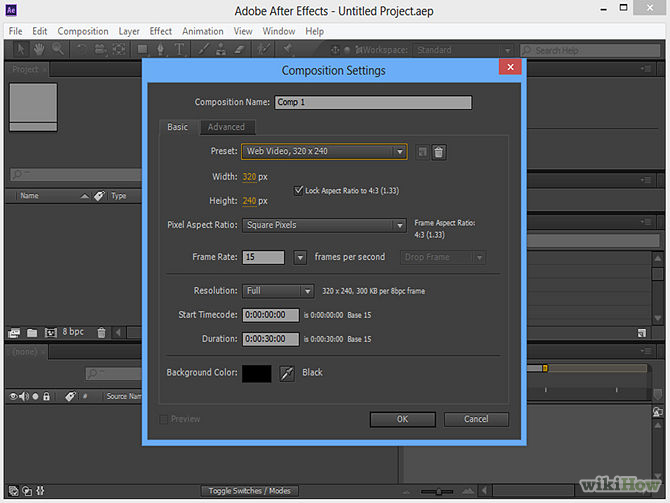Select the Selection arrow tool
This screenshot has height=503, width=670.
(20, 50)
